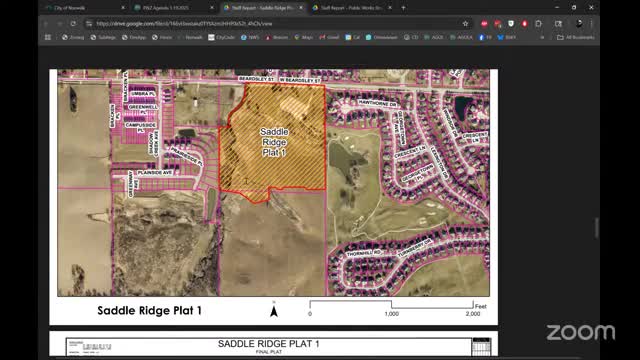Open the NWS bookmark

[x=250, y=37]
